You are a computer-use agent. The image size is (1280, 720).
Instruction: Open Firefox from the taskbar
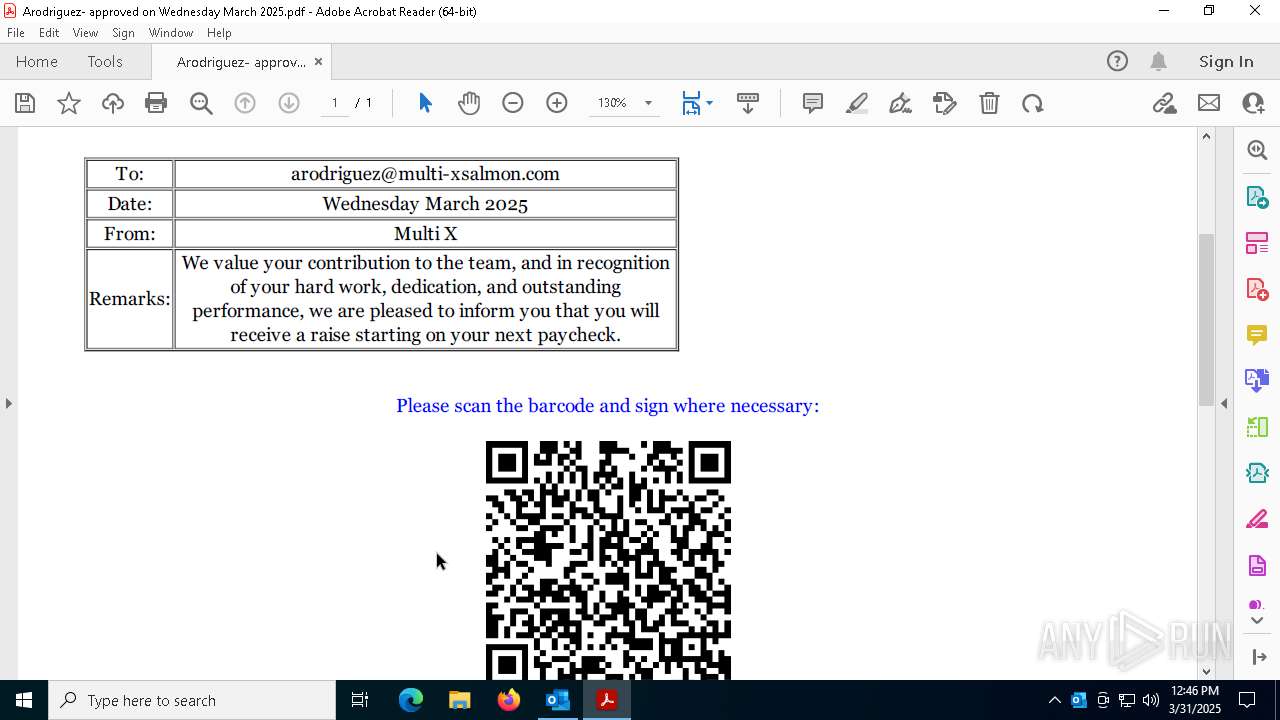(509, 700)
